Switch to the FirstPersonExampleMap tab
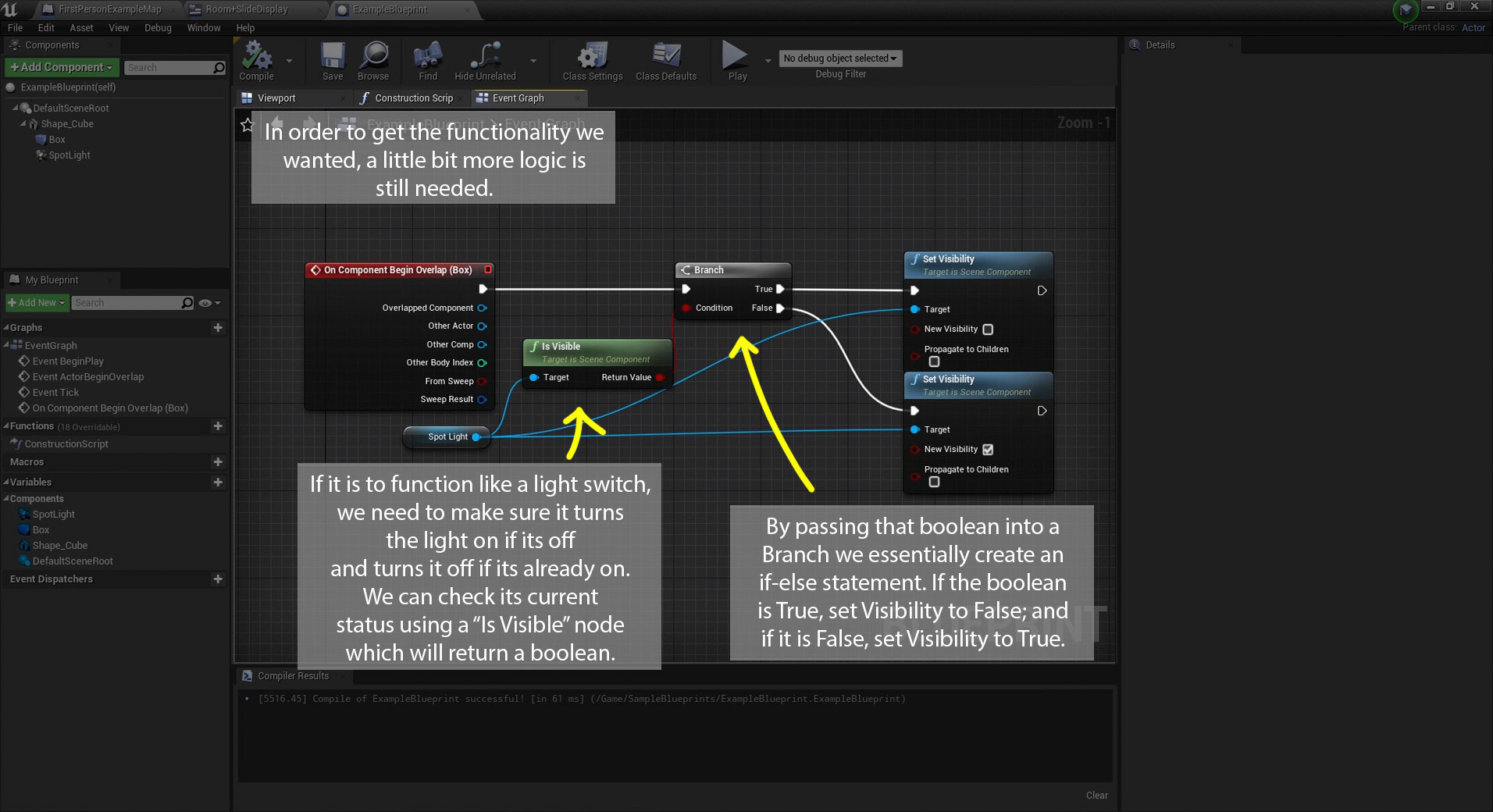The width and height of the screenshot is (1493, 812). 109,9
